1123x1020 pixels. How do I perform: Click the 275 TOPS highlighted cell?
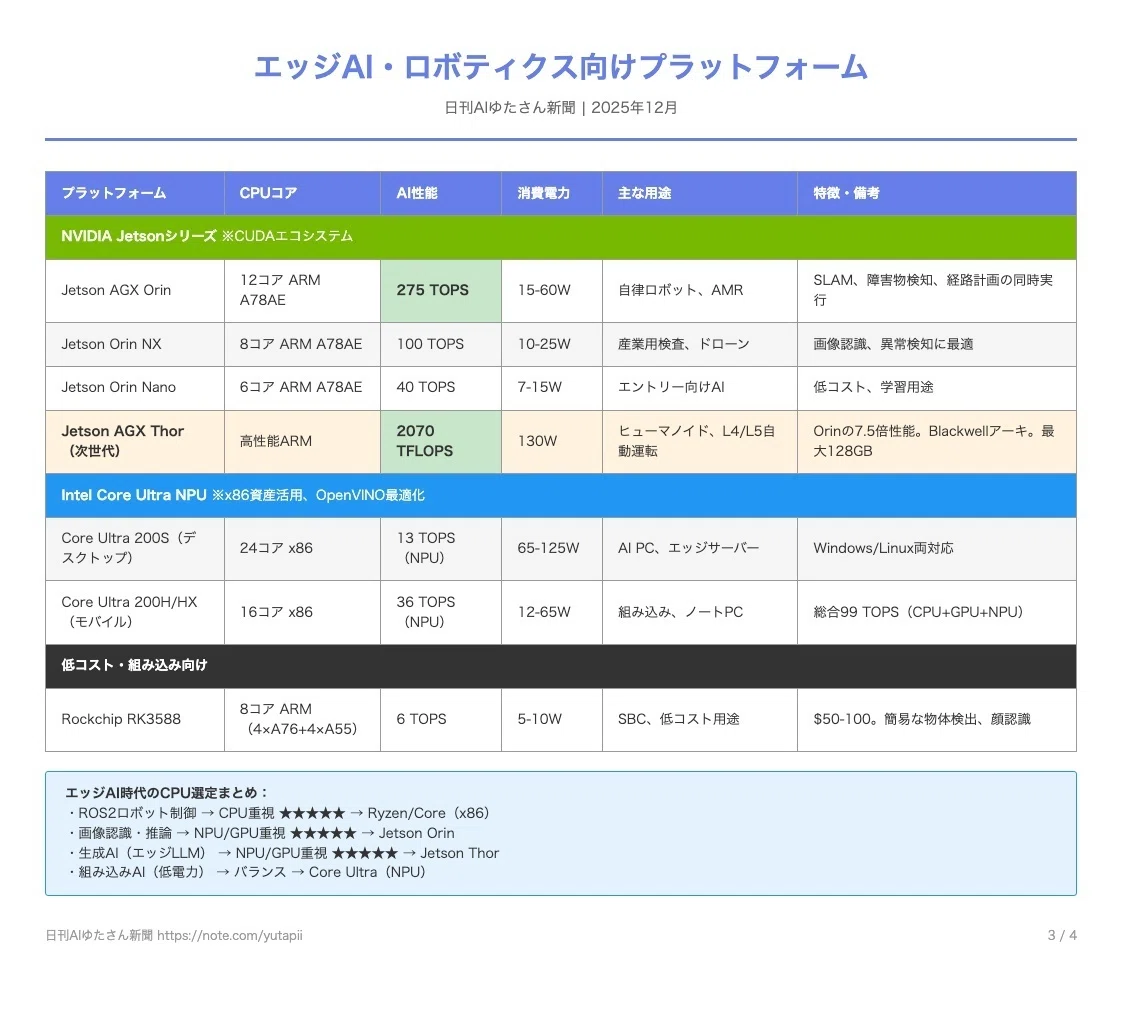(x=440, y=290)
